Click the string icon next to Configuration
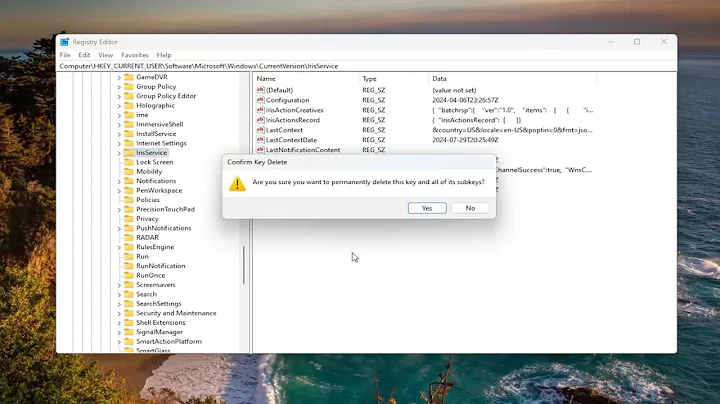720x404 pixels. coord(260,100)
